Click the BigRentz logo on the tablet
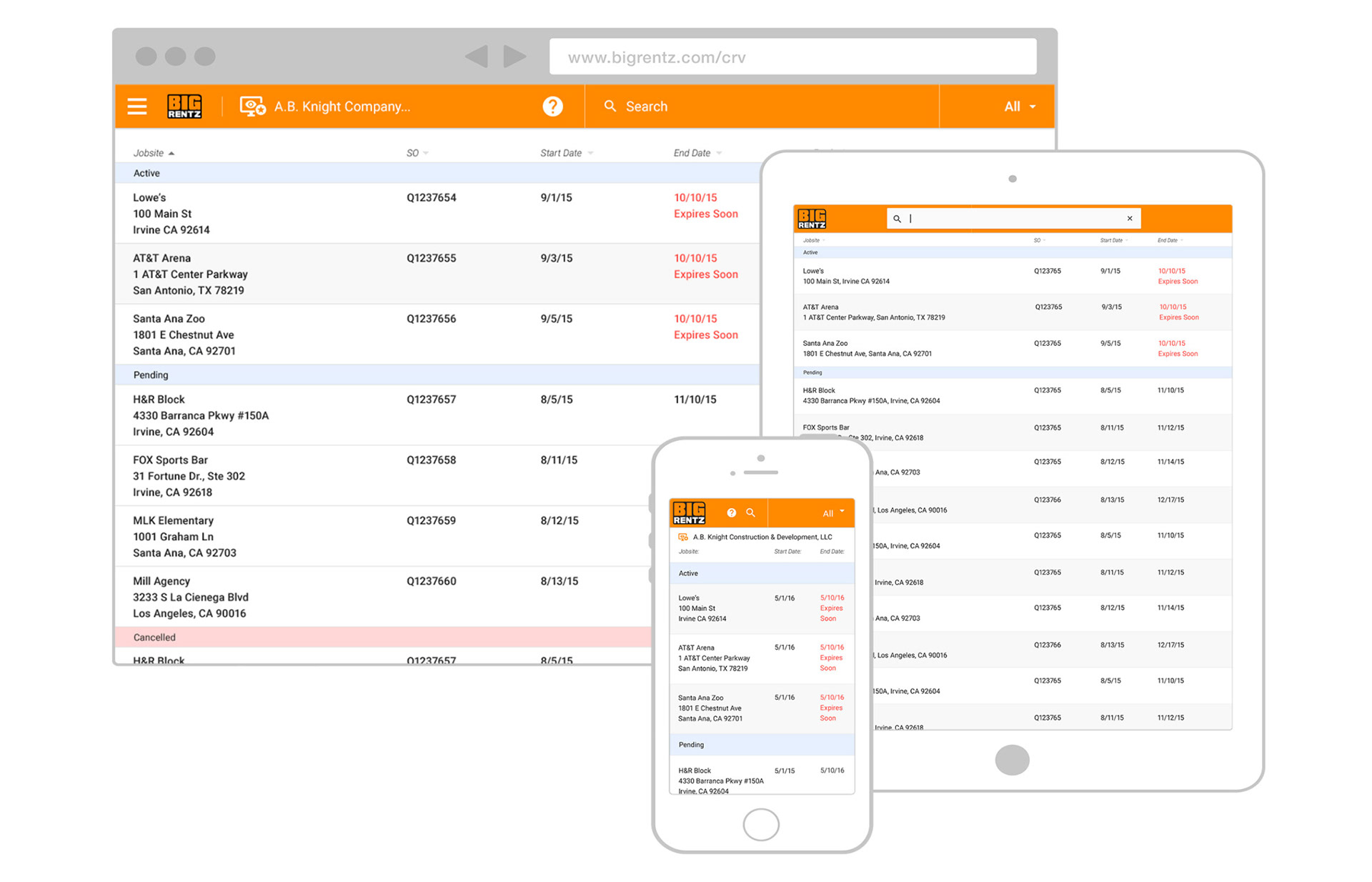The height and width of the screenshot is (882, 1372). (x=812, y=219)
